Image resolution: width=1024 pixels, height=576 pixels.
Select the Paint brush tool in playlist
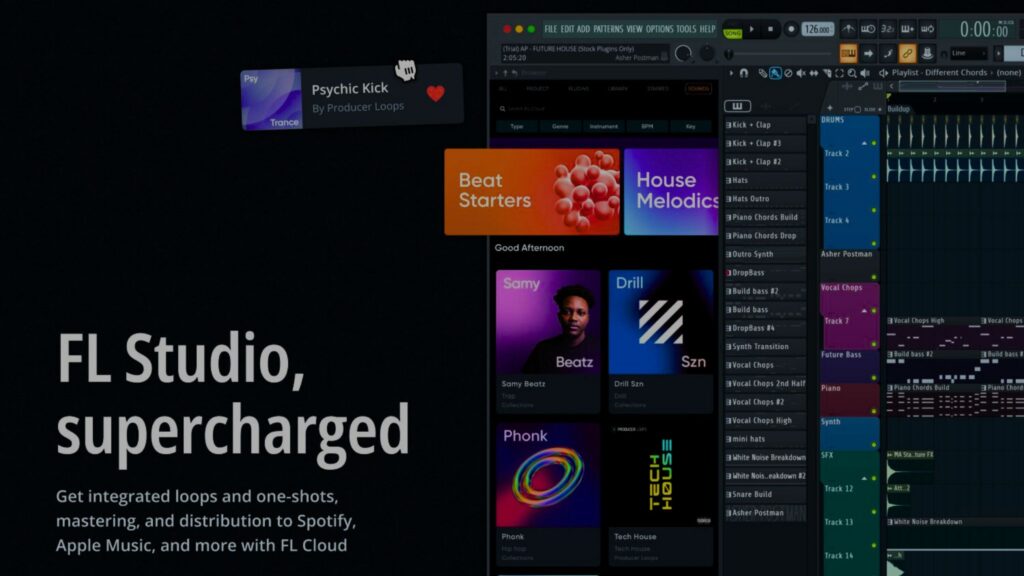[x=776, y=73]
